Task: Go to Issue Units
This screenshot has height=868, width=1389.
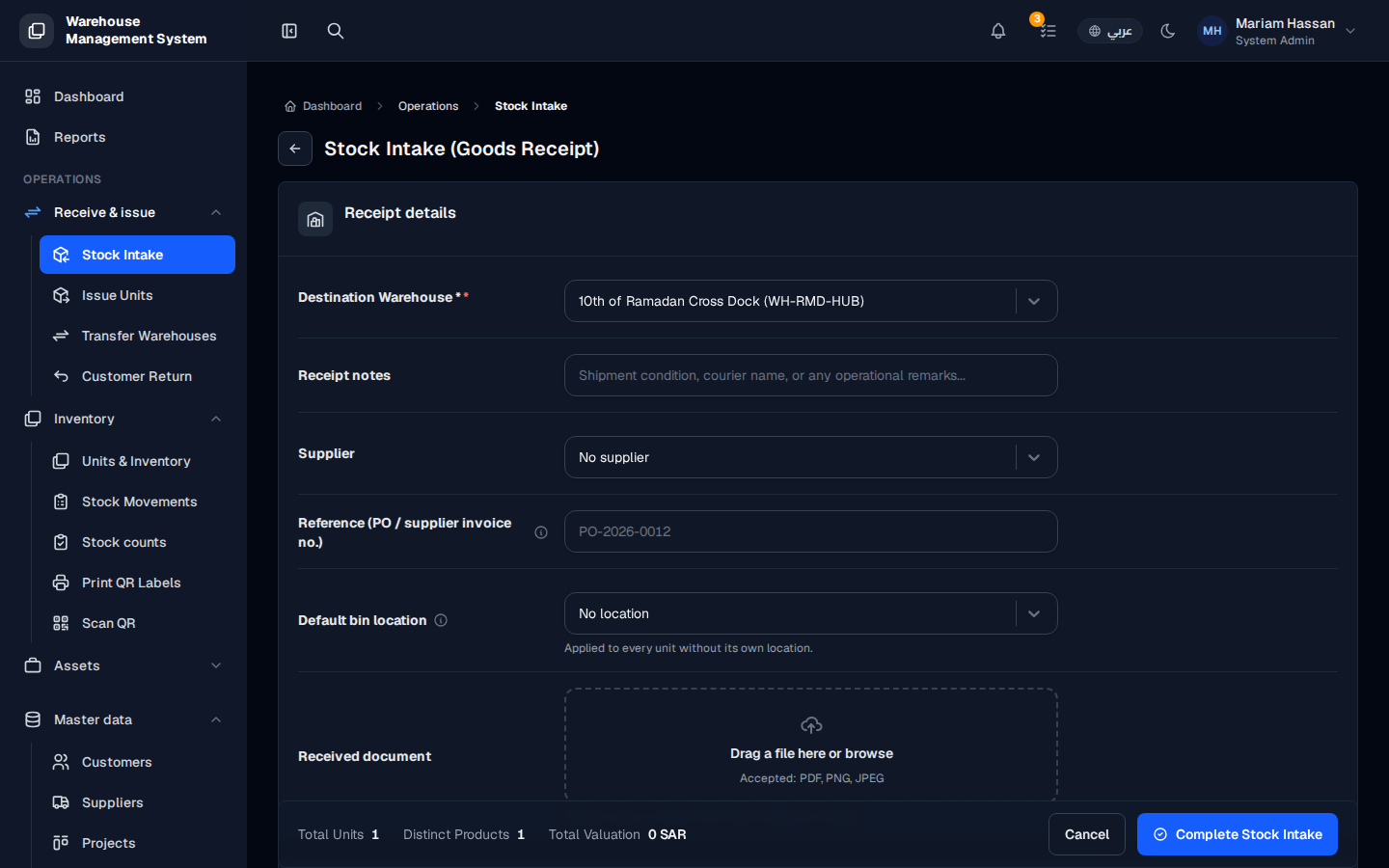Action: [x=137, y=295]
